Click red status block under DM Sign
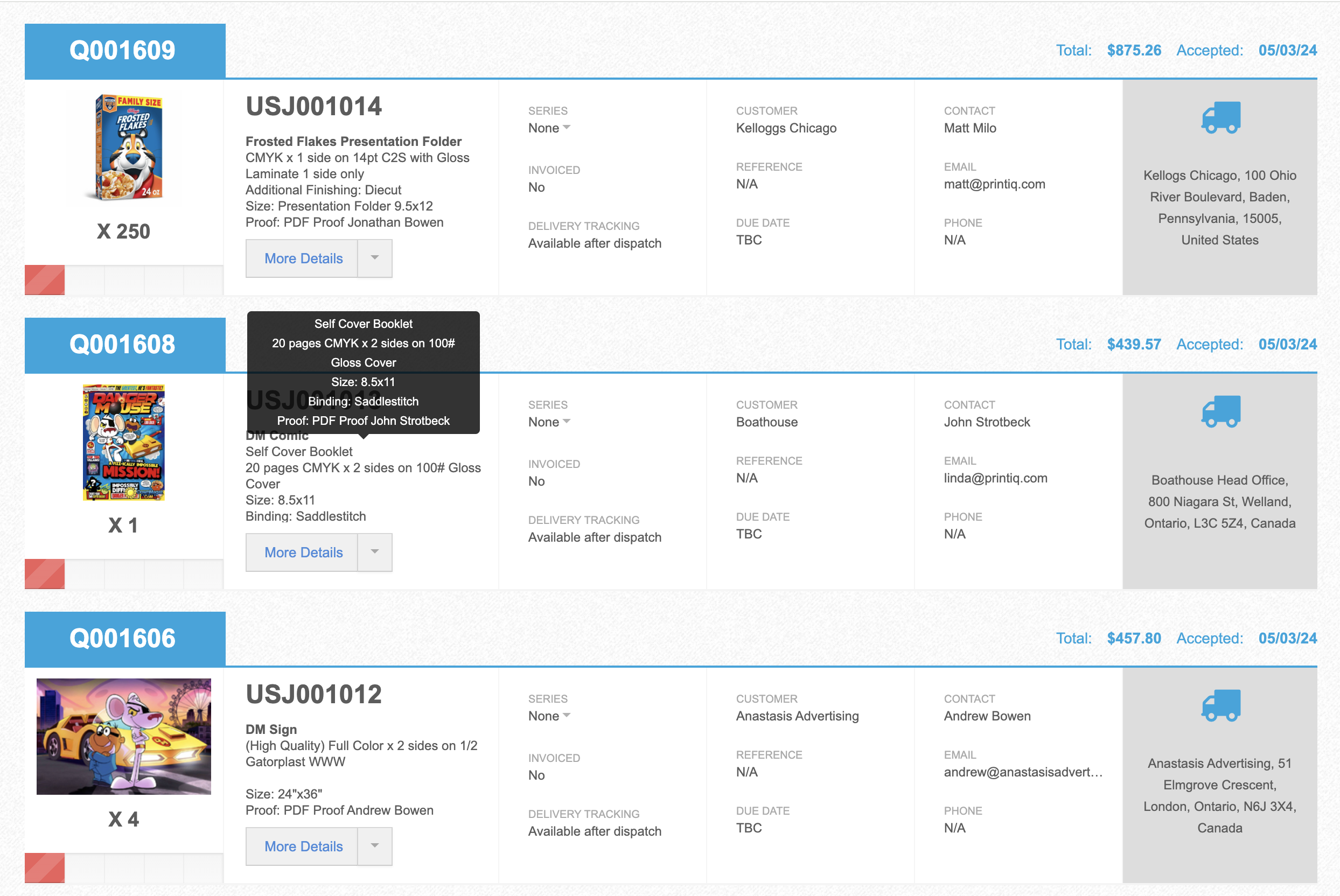 [45, 868]
